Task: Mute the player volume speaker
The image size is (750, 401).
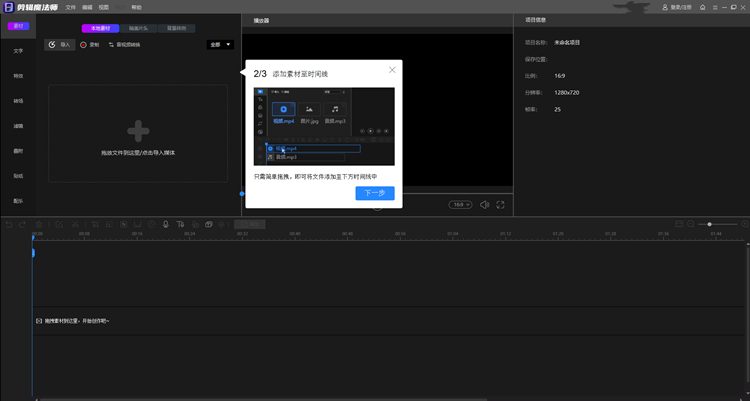Action: (485, 205)
